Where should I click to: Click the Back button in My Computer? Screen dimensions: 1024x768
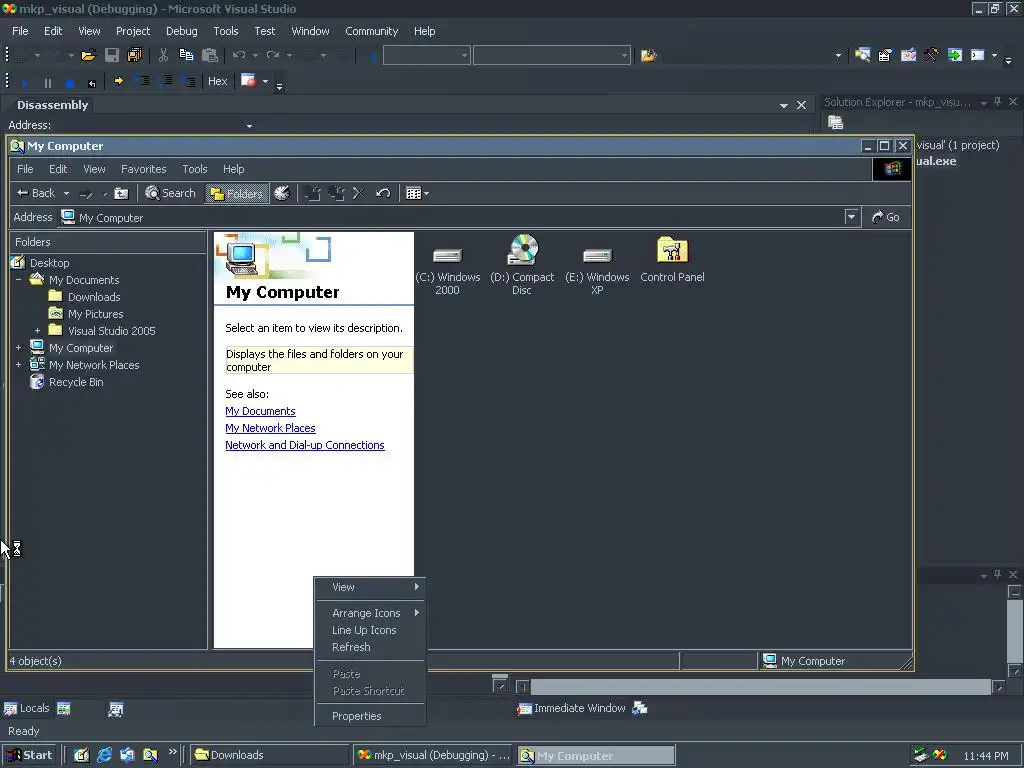(37, 193)
